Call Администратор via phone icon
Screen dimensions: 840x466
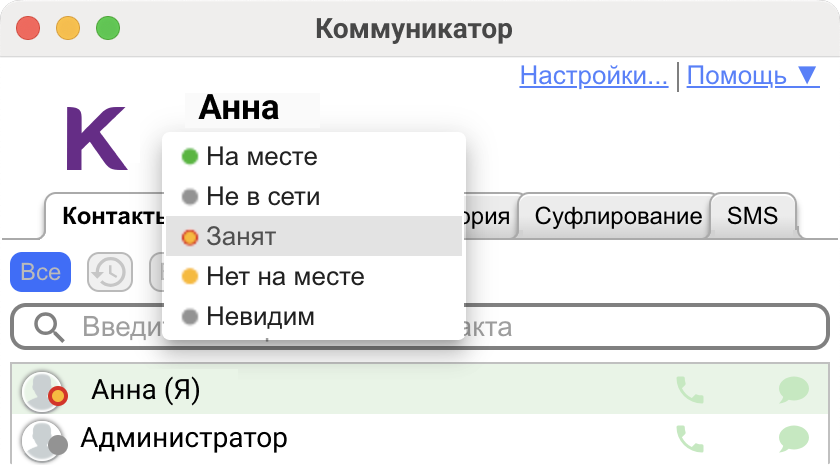pyautogui.click(x=689, y=439)
